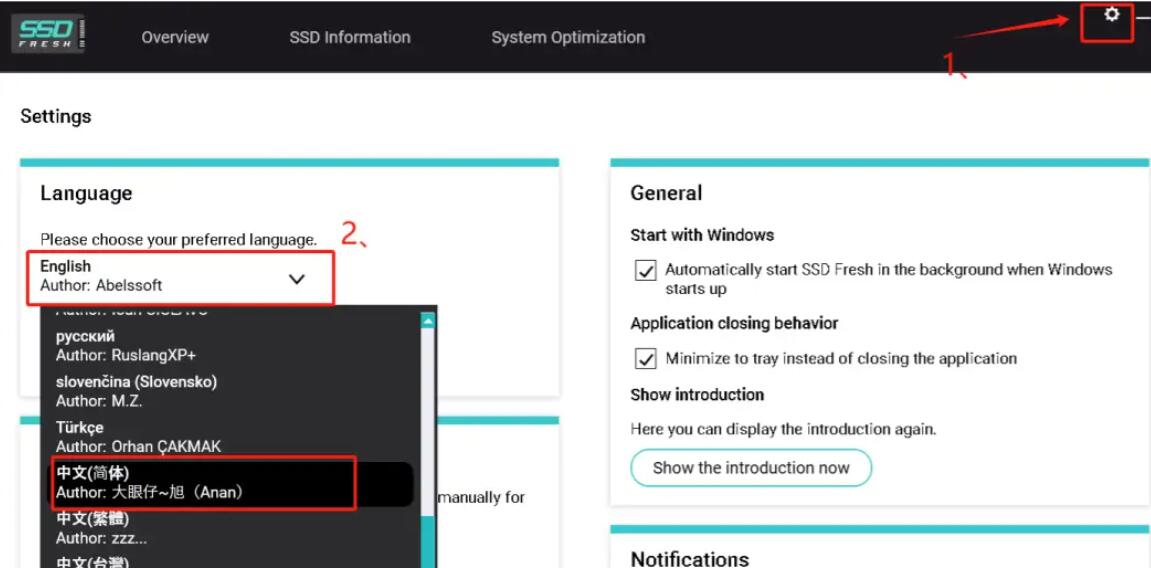The width and height of the screenshot is (1151, 568).
Task: Select 中文(繁體) language option
Action: coord(233,528)
